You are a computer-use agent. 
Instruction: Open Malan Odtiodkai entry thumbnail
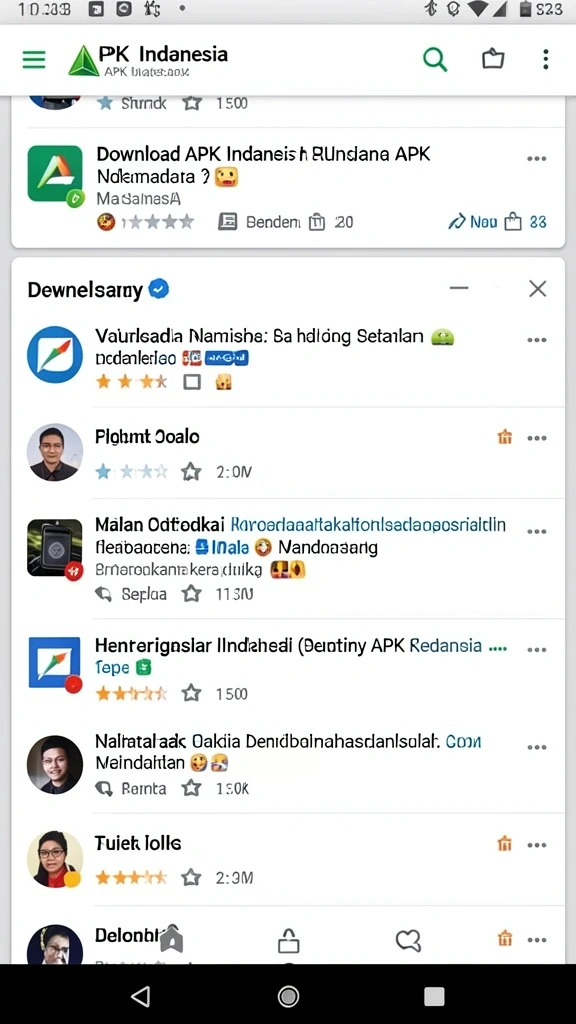point(55,548)
